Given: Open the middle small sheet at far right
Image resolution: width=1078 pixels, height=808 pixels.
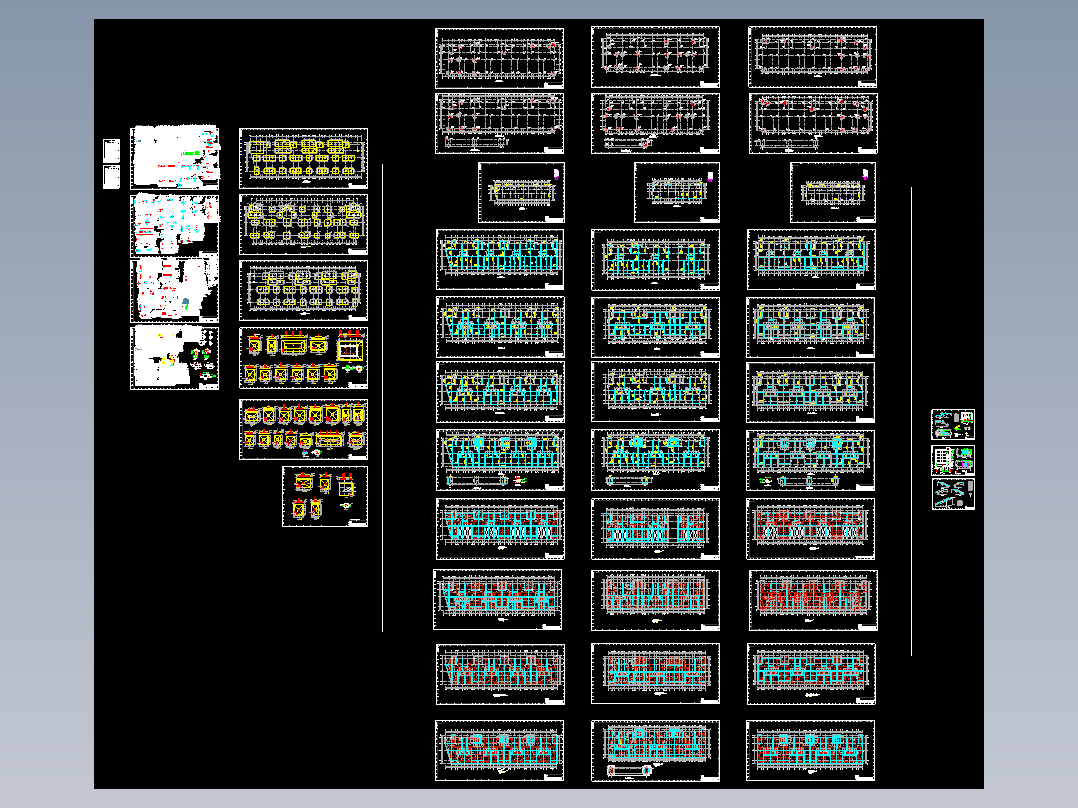Looking at the screenshot, I should [x=953, y=460].
